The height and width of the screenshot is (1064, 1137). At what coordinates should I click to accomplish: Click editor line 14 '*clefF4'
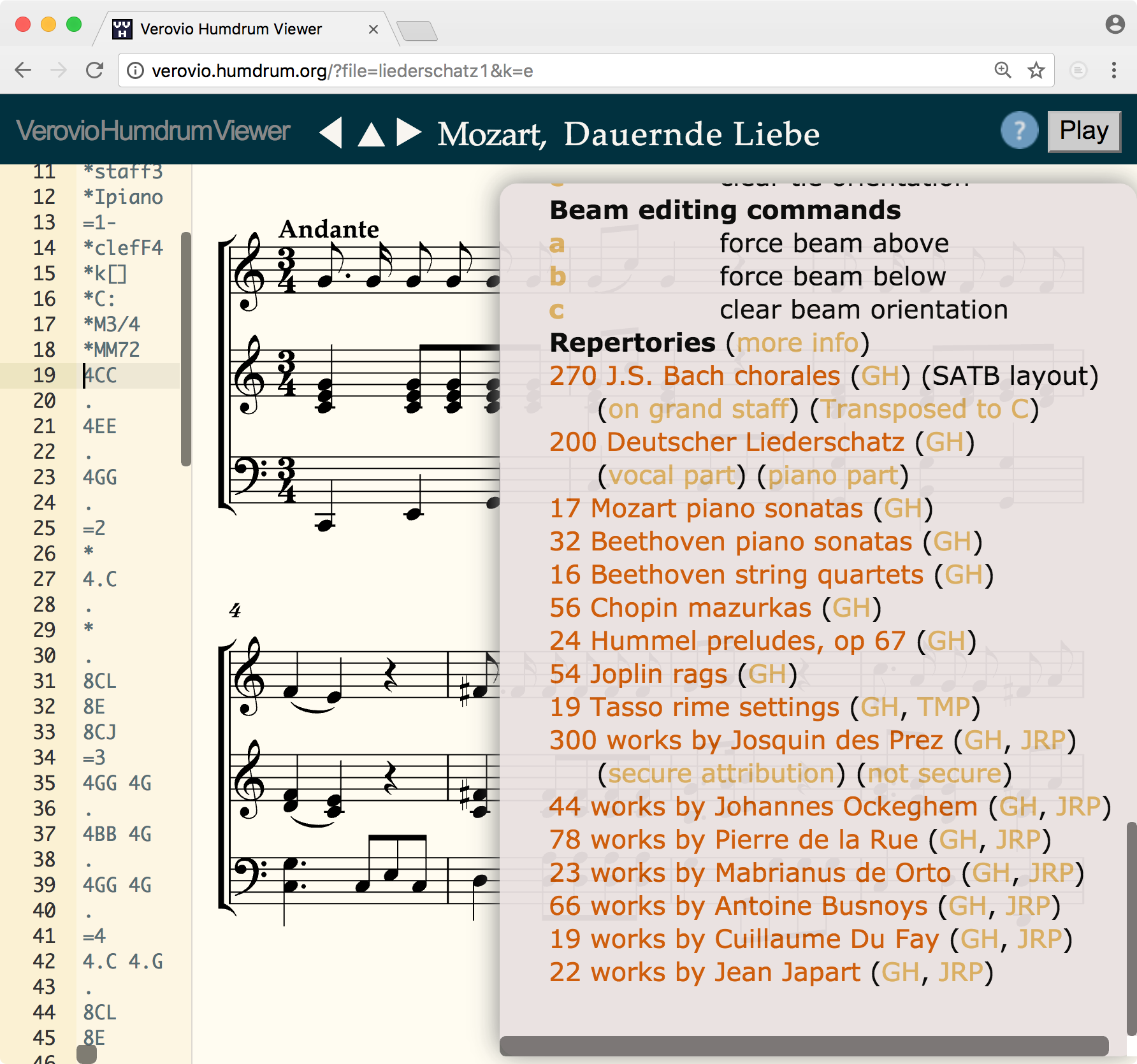point(123,248)
